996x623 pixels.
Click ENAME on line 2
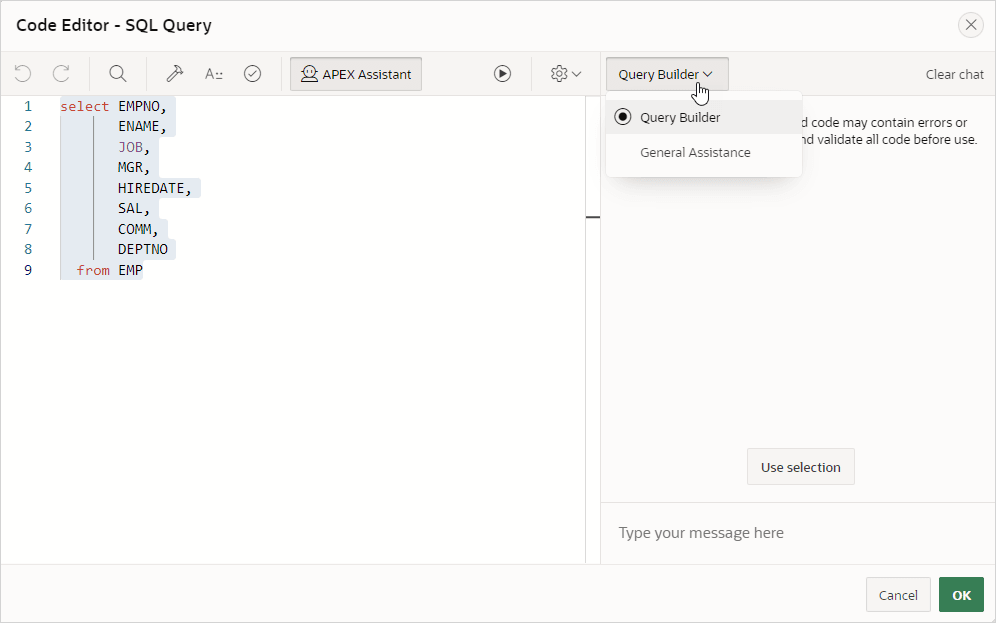[138, 126]
